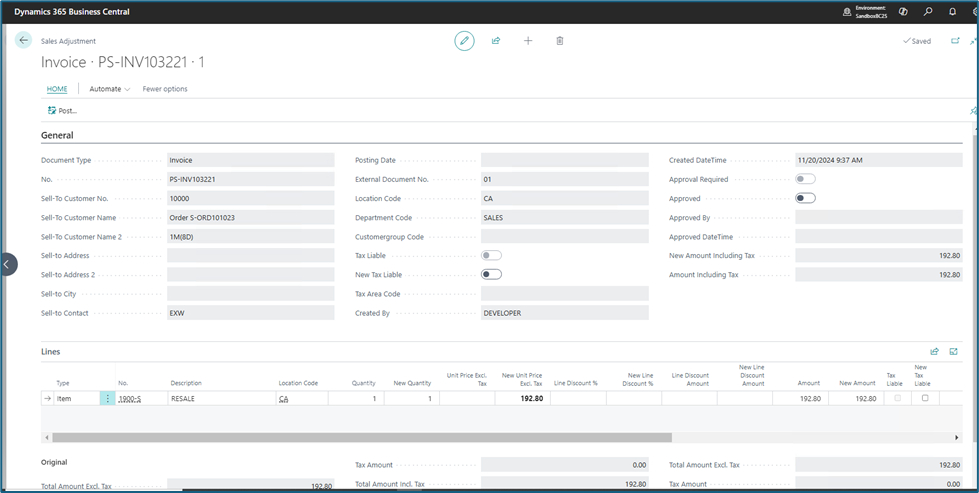Create a new record with the plus icon
Viewport: 979px width, 493px height.
pos(528,41)
